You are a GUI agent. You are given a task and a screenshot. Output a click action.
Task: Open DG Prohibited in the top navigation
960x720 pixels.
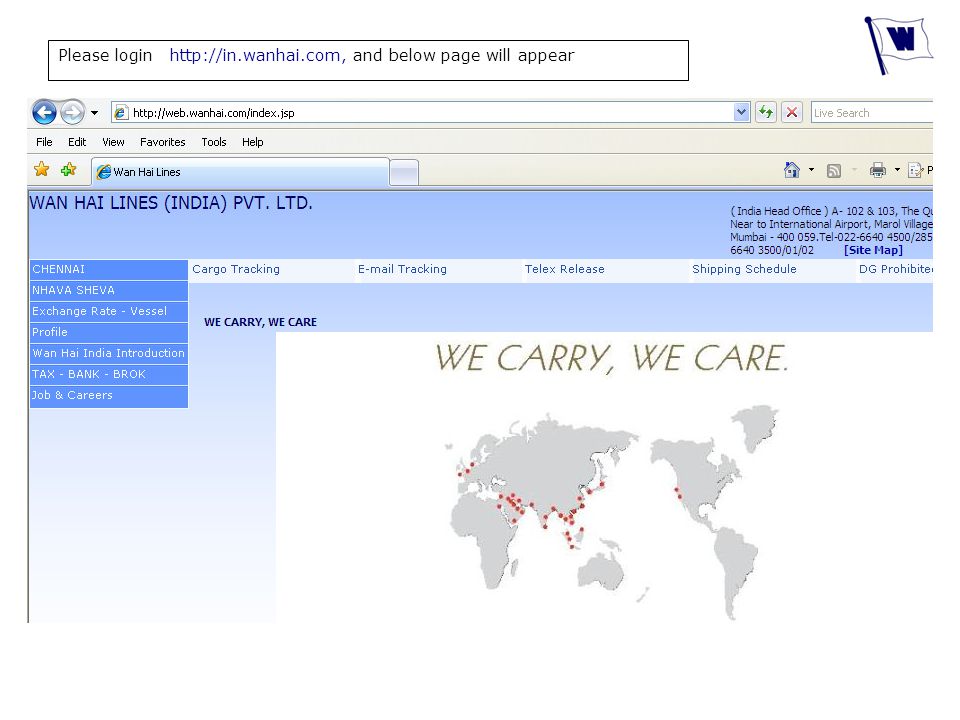[896, 269]
